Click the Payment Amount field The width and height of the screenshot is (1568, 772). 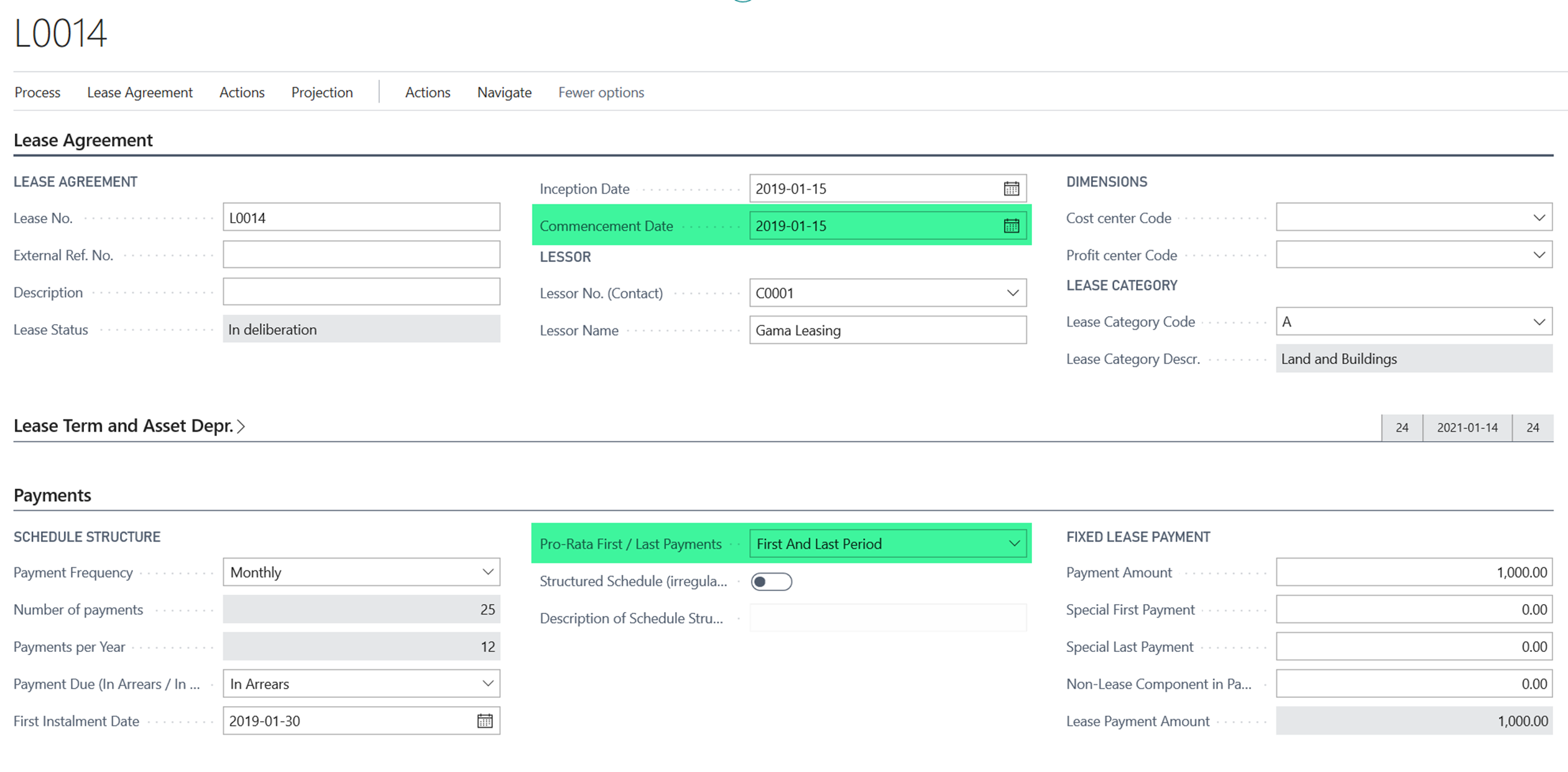click(1414, 572)
